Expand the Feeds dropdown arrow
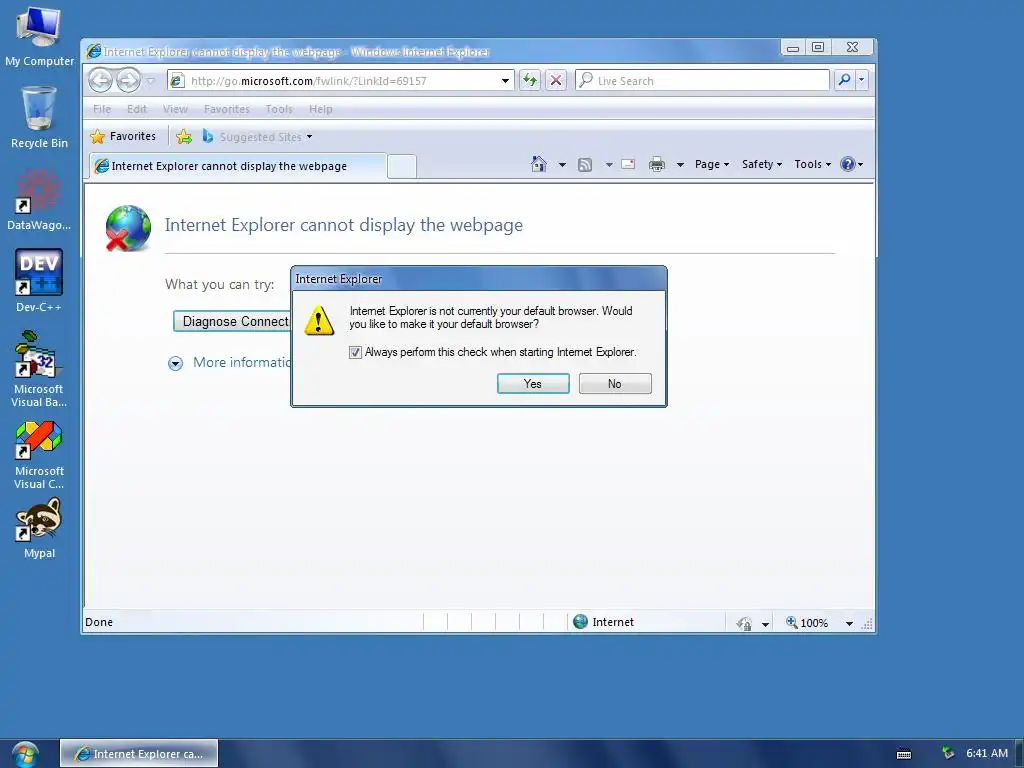This screenshot has height=768, width=1024. [609, 165]
